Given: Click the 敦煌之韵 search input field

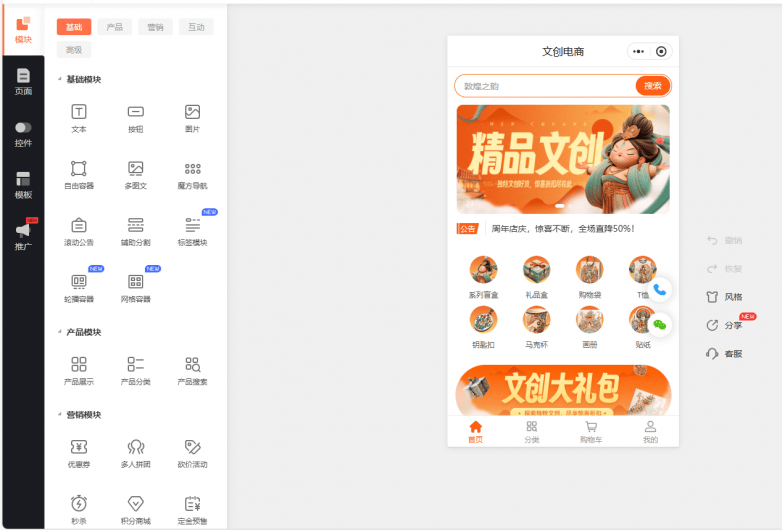Looking at the screenshot, I should 545,86.
